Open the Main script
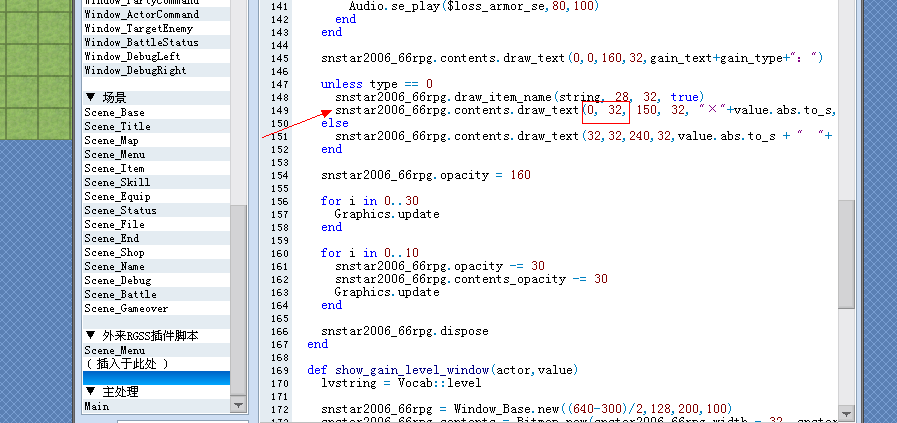897x423 pixels. click(156, 406)
